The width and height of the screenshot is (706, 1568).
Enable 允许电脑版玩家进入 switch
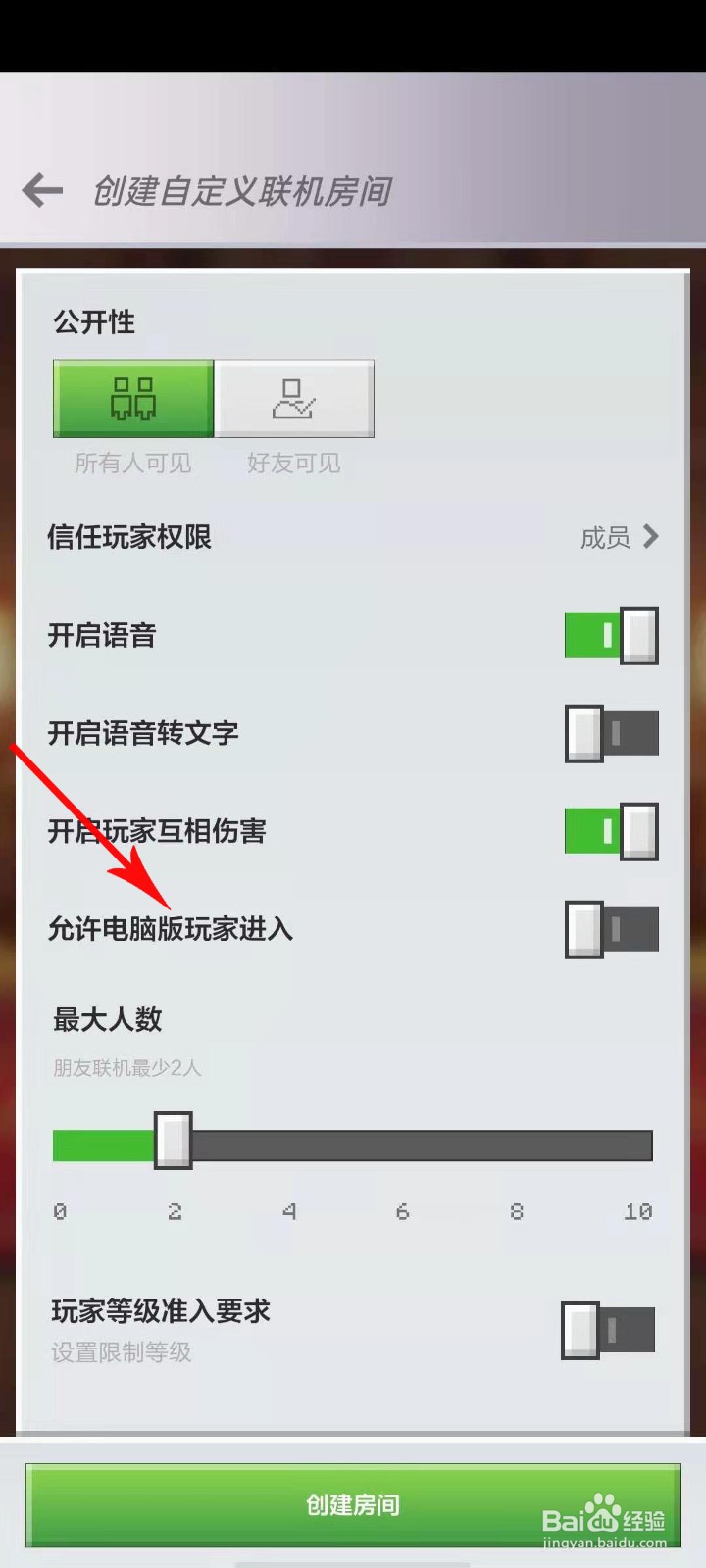[611, 928]
